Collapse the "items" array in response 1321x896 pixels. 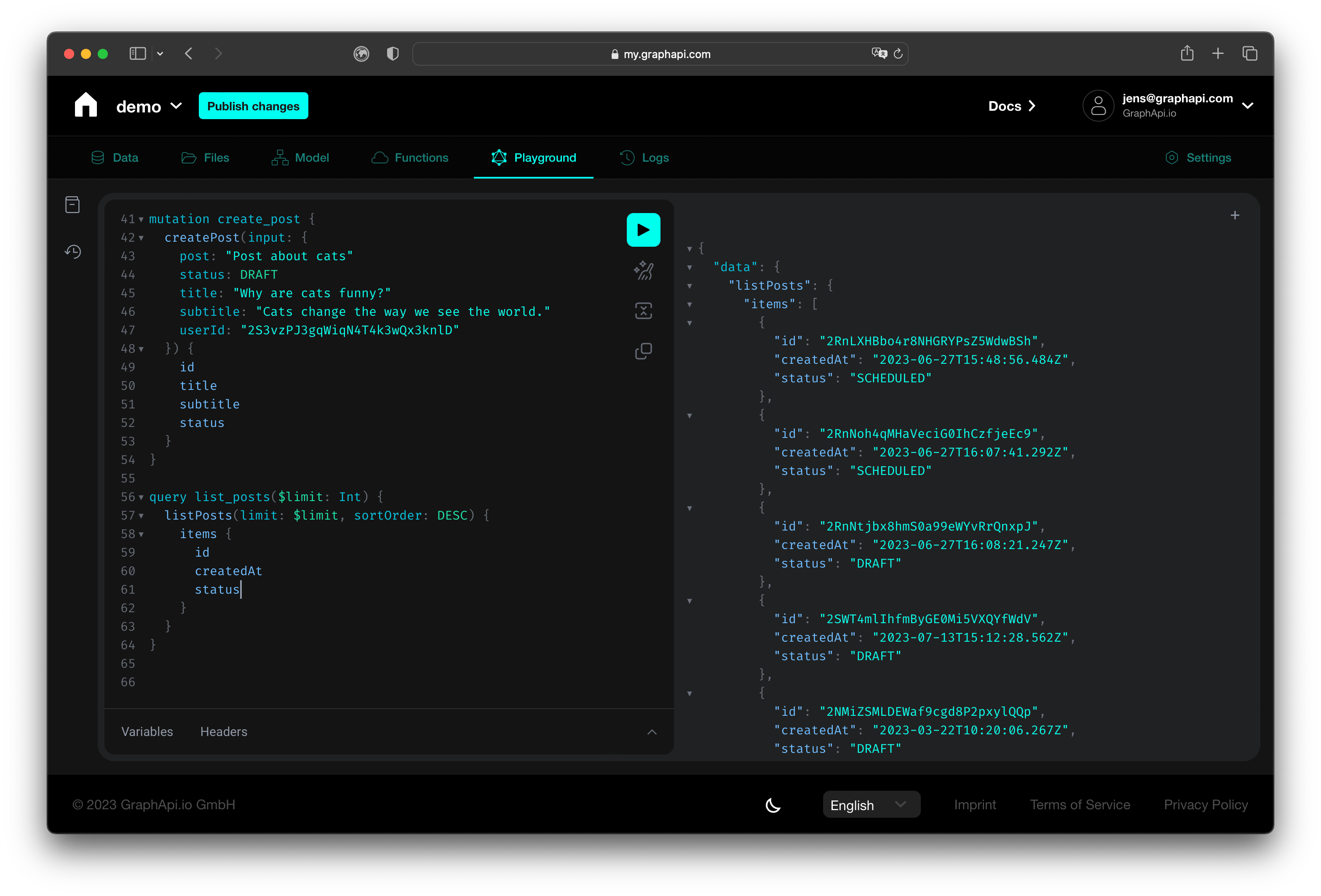690,304
